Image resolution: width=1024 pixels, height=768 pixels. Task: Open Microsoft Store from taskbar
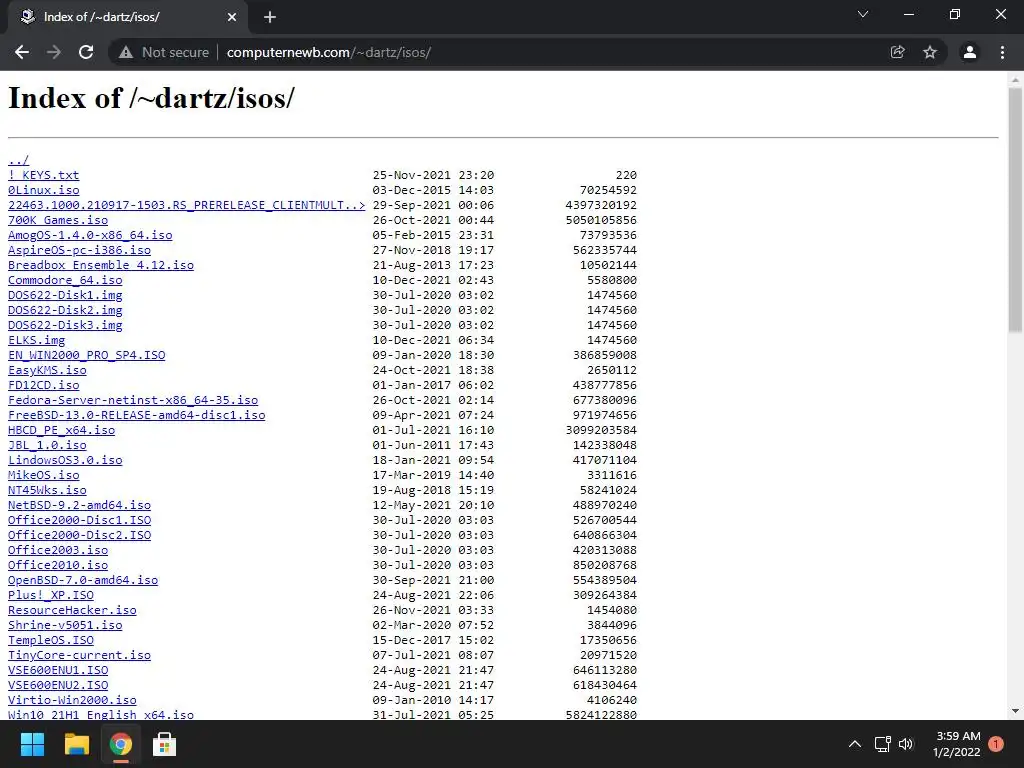[x=165, y=744]
